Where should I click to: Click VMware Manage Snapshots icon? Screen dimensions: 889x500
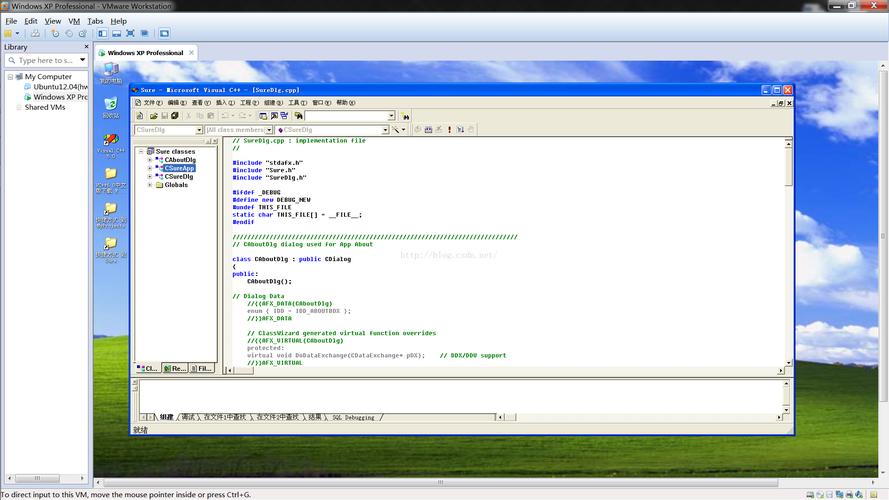pos(83,33)
